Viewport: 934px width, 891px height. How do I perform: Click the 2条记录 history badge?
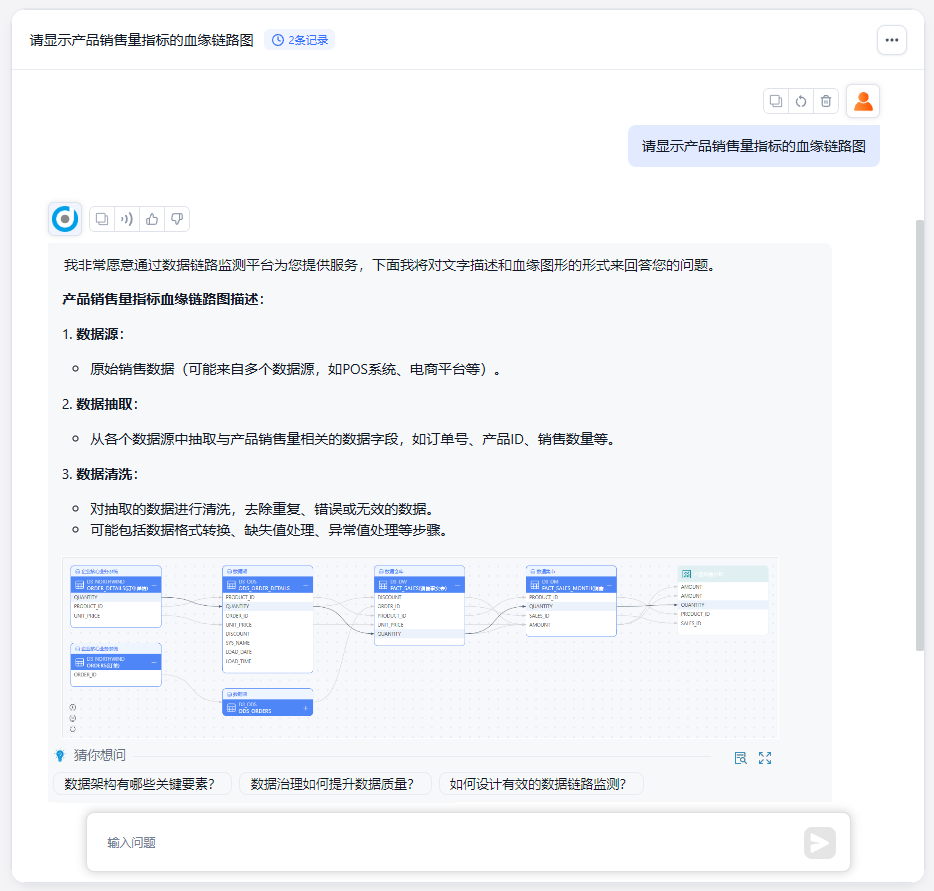click(x=300, y=40)
